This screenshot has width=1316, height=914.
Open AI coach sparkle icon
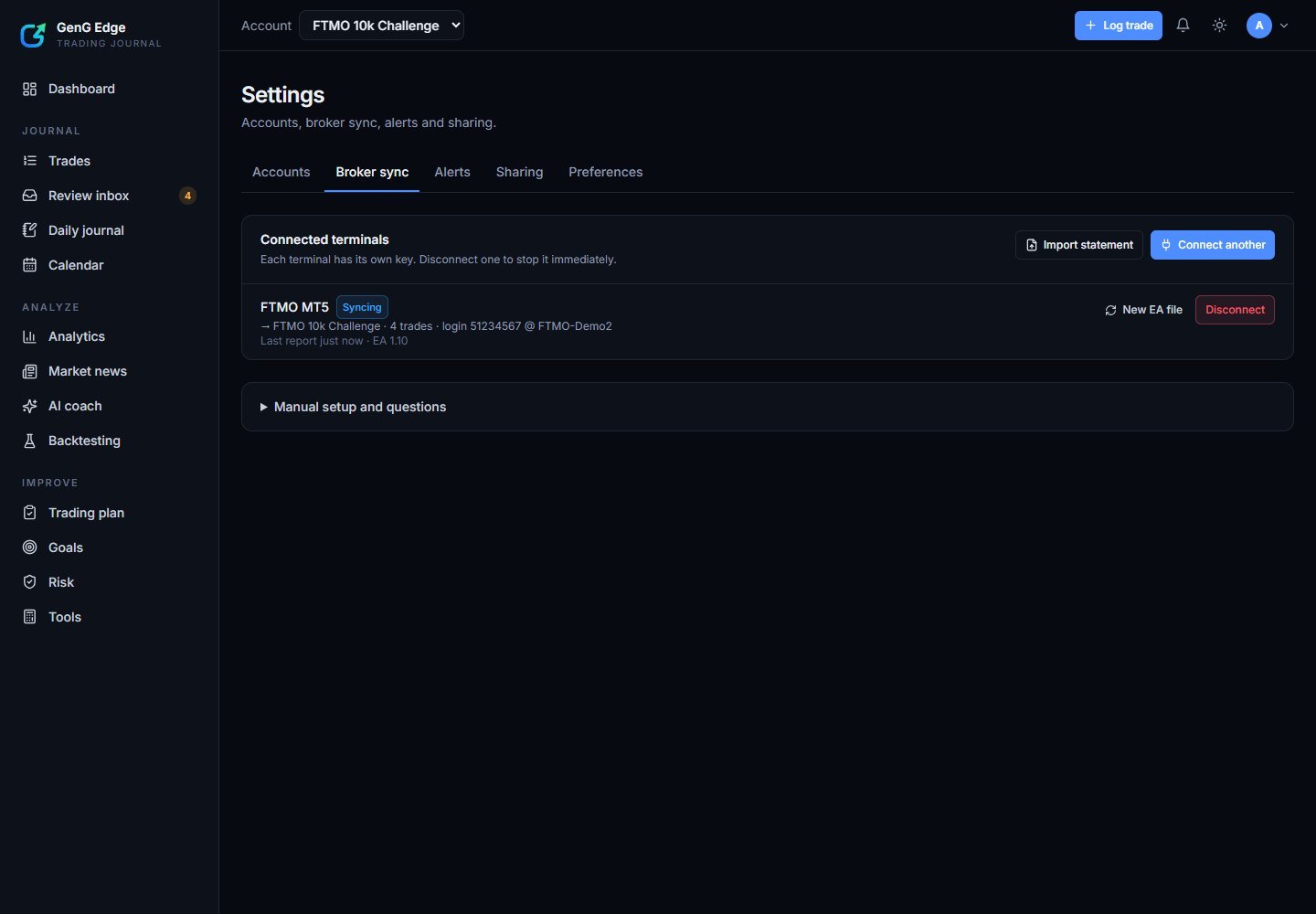(29, 406)
